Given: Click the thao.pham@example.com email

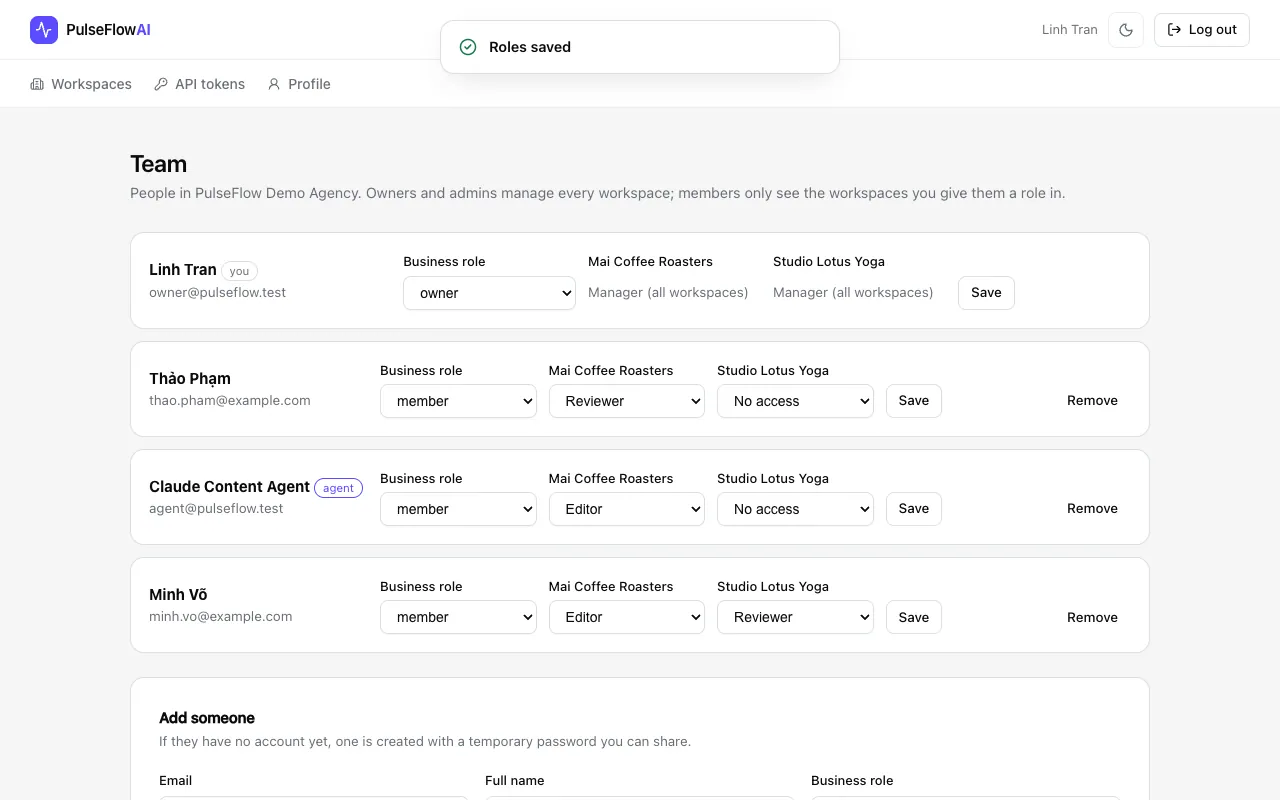Looking at the screenshot, I should (x=230, y=400).
